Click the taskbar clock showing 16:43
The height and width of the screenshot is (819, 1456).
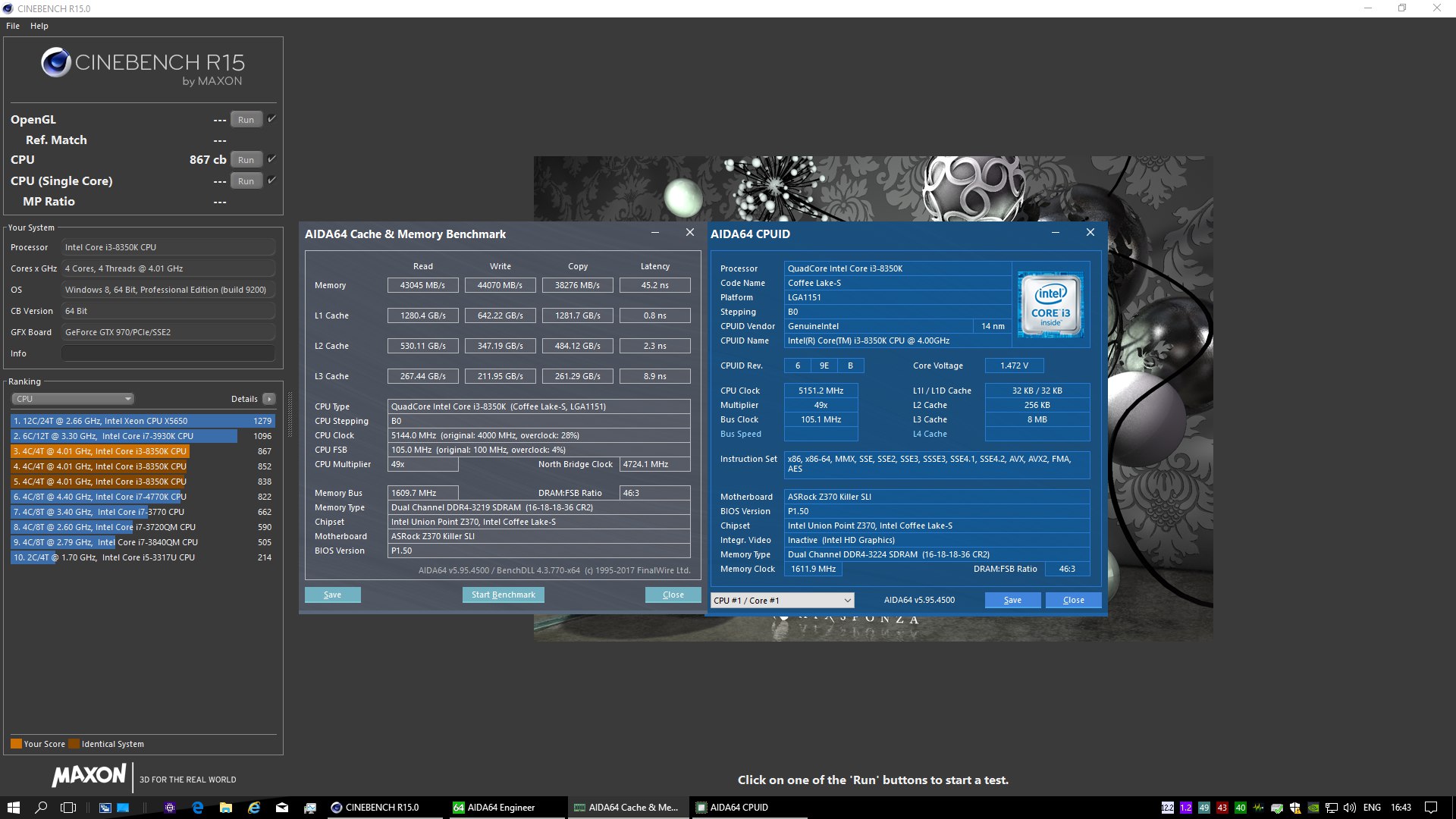coord(1401,808)
